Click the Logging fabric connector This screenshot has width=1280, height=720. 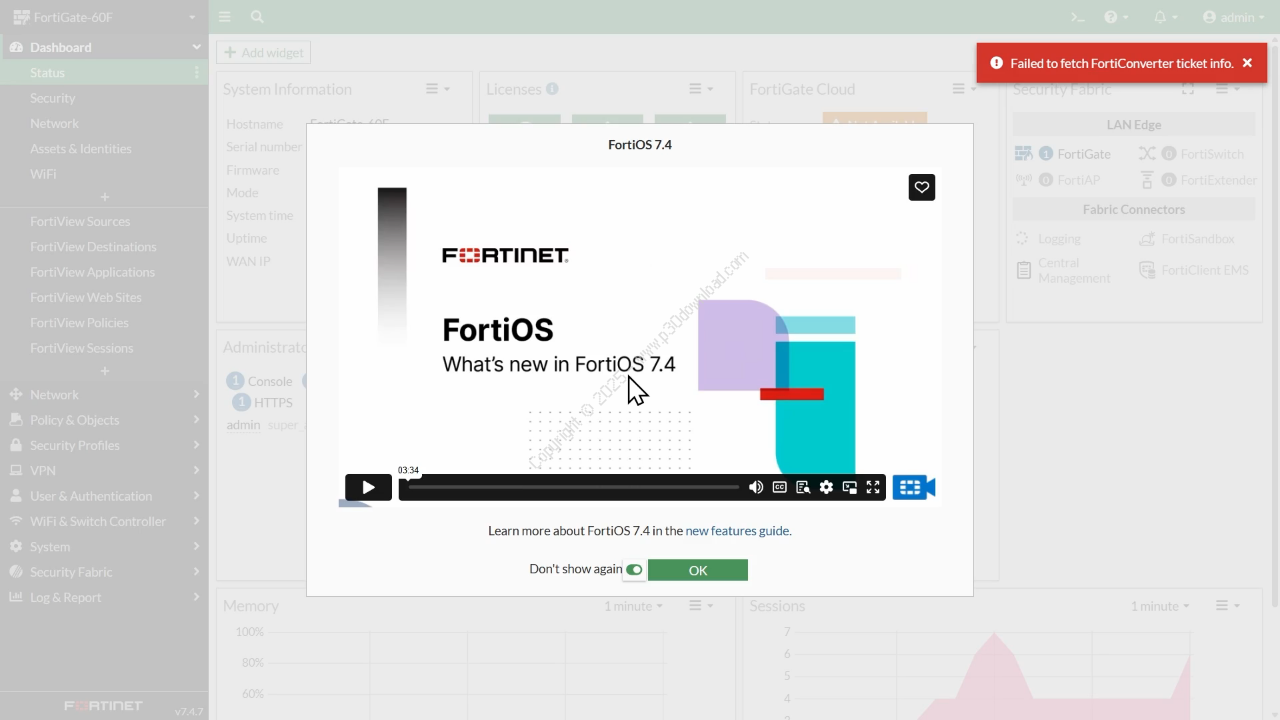coord(1048,239)
